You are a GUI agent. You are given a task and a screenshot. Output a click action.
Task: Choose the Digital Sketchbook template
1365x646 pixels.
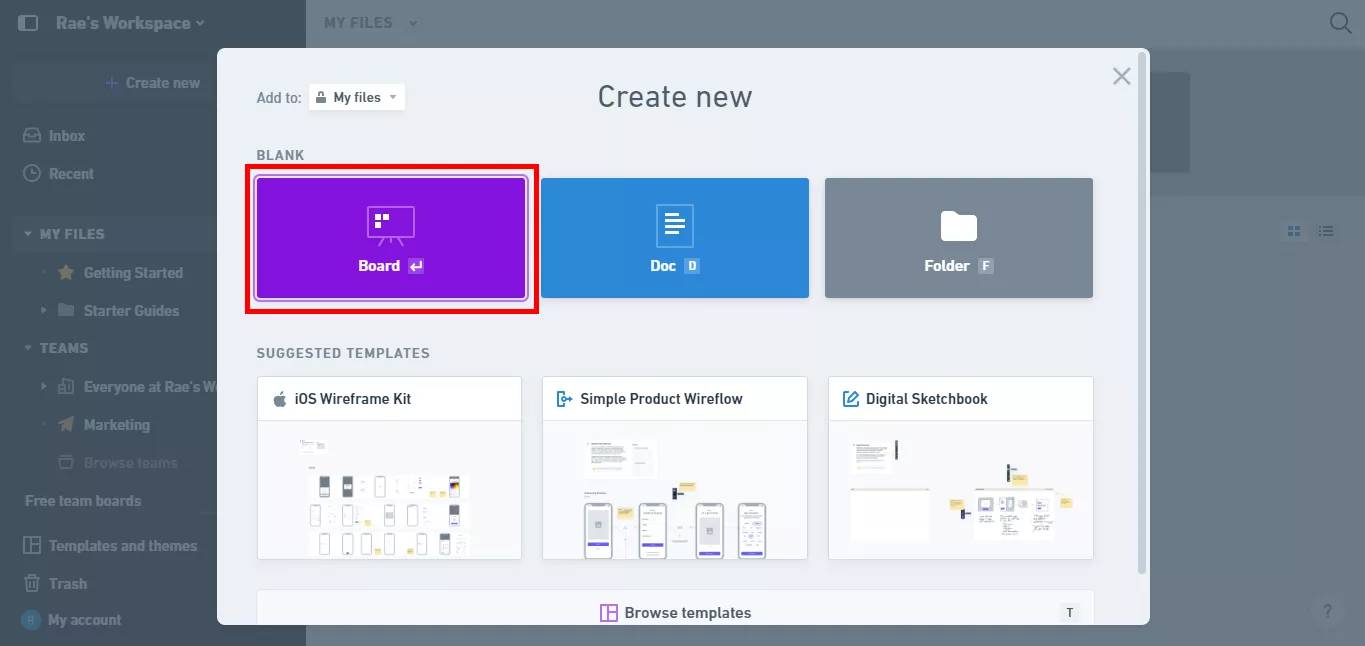click(x=960, y=467)
